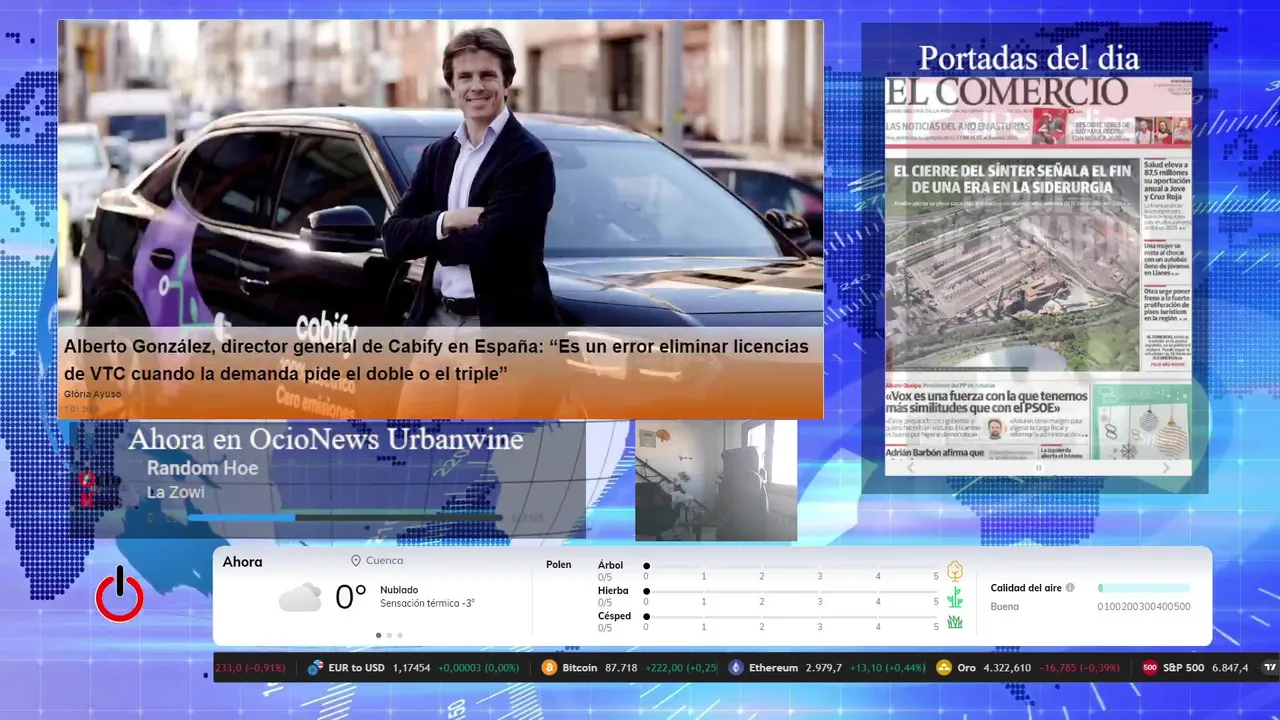Open the Calidad del aire info icon
The width and height of the screenshot is (1280, 720).
1070,588
